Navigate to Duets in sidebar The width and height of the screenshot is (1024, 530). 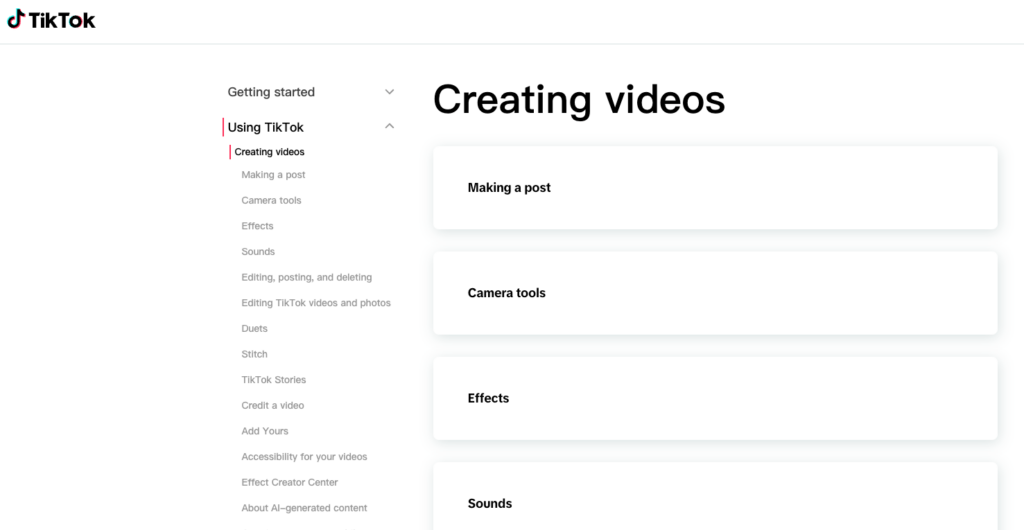(254, 329)
